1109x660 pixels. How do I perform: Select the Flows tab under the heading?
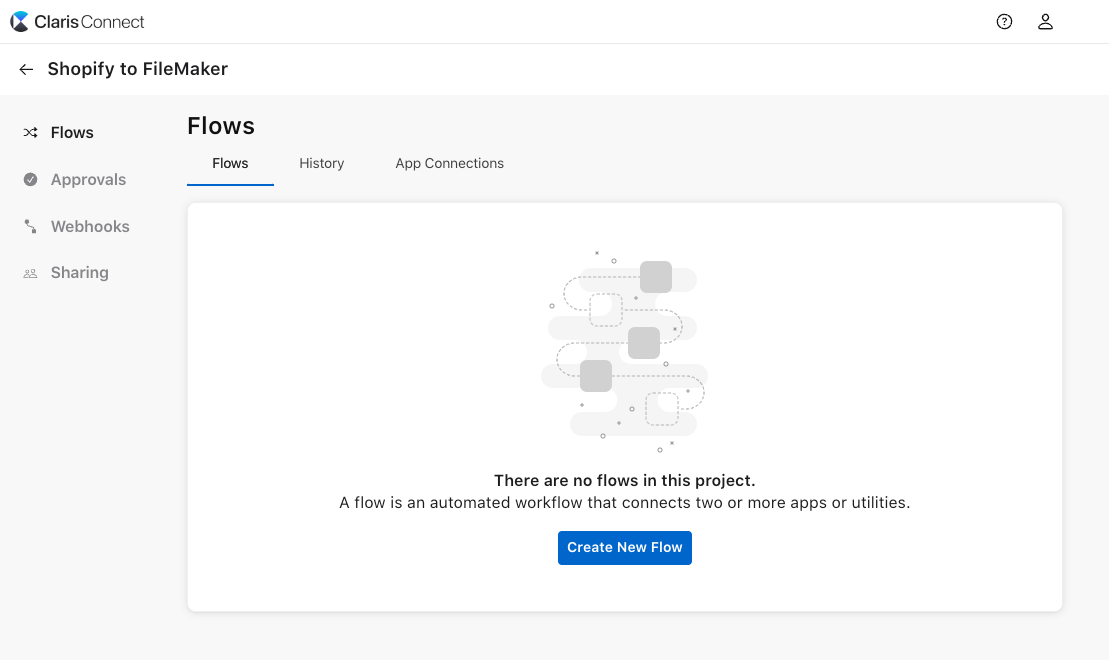[230, 163]
